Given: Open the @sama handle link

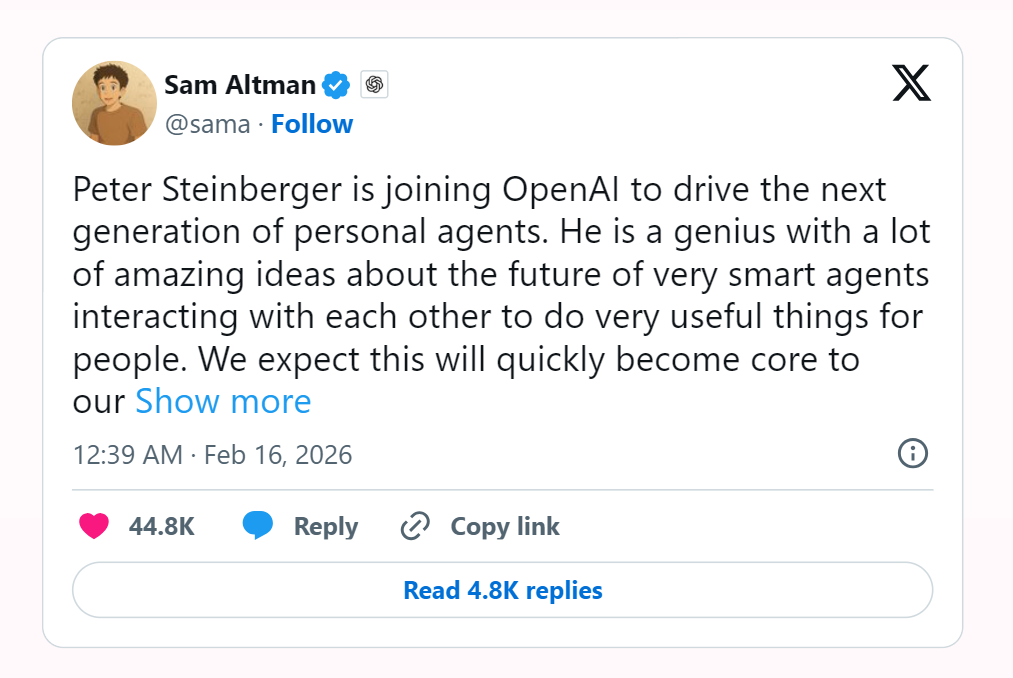Looking at the screenshot, I should 207,124.
